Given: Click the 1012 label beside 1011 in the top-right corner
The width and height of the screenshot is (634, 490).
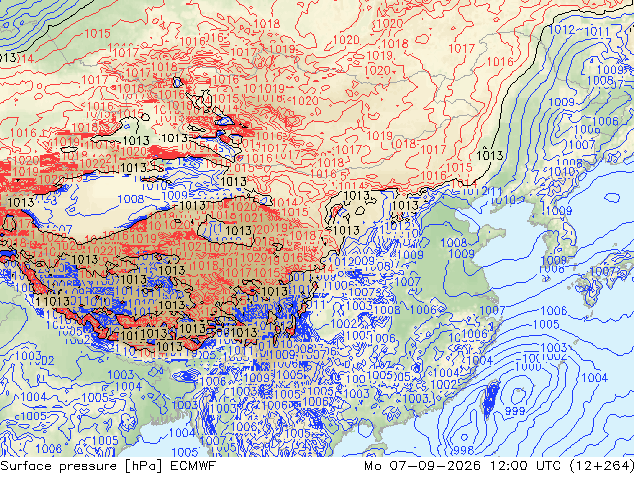Looking at the screenshot, I should 562,30.
